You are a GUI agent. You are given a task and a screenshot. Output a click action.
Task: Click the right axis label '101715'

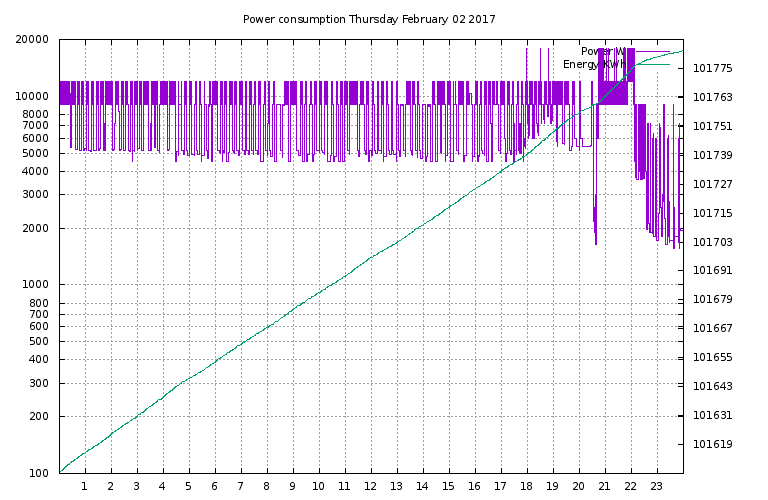coord(713,213)
